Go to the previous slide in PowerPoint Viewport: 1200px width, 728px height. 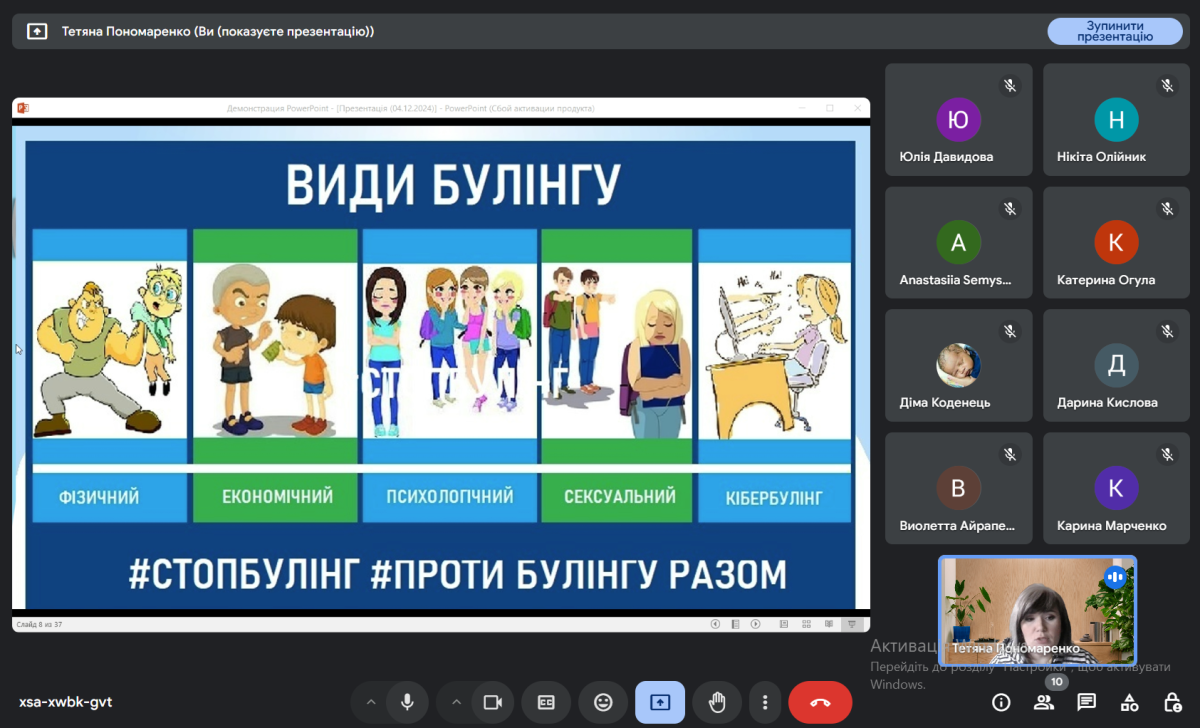pyautogui.click(x=715, y=624)
